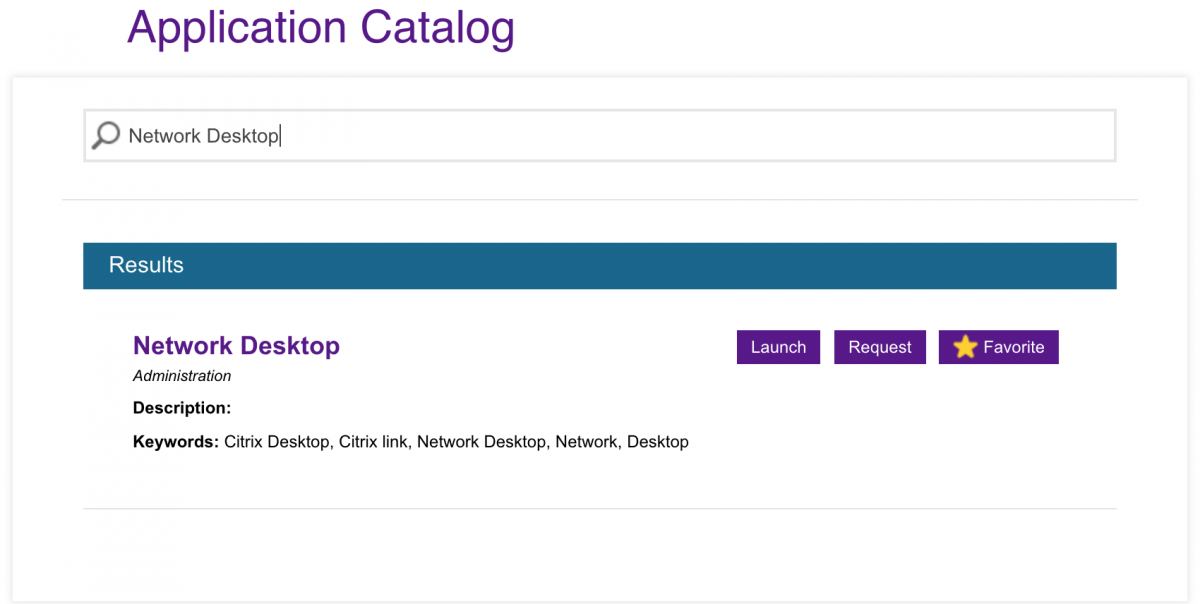This screenshot has width=1200, height=604.
Task: Click the gold star icon on Favorite
Action: [x=964, y=347]
